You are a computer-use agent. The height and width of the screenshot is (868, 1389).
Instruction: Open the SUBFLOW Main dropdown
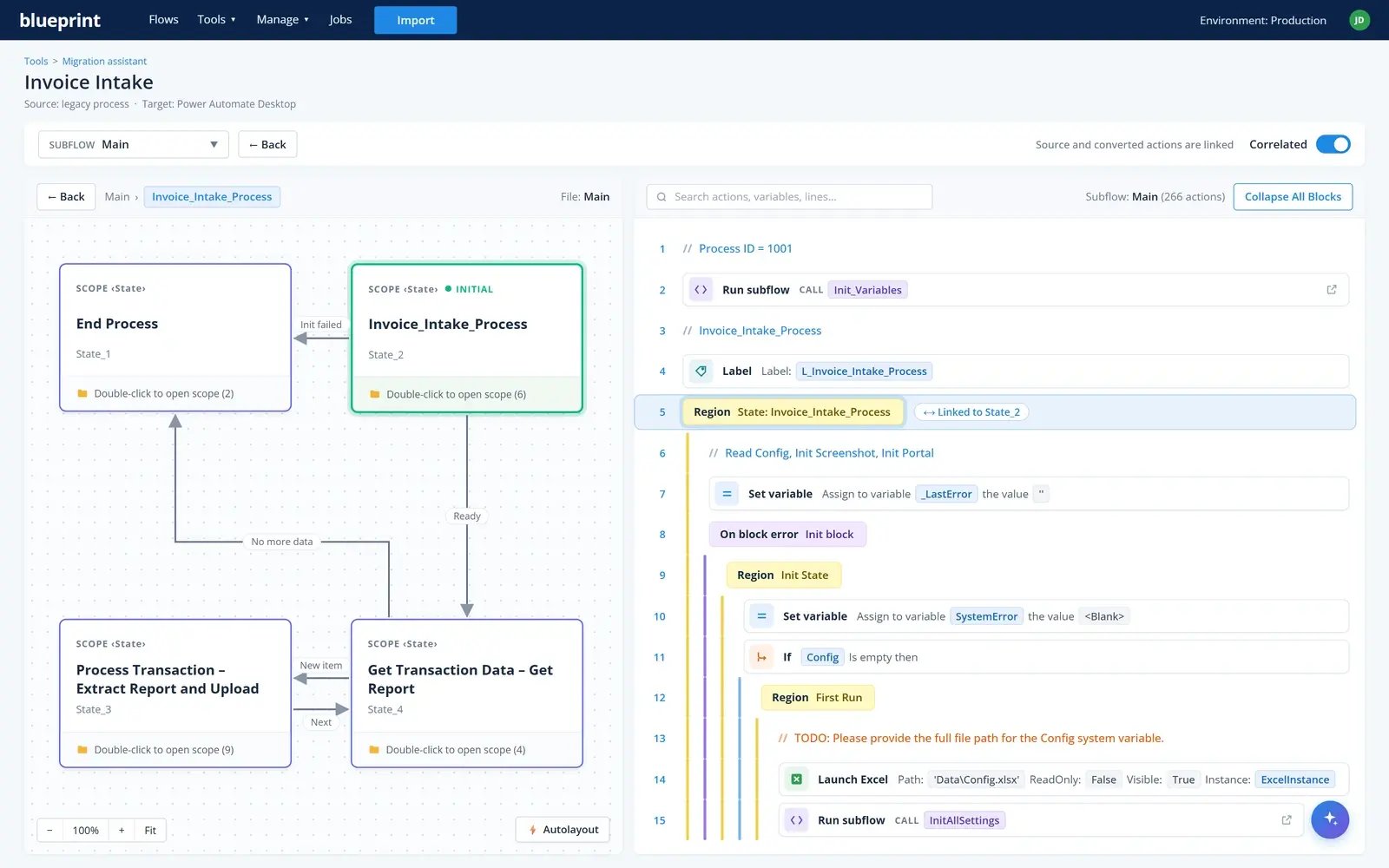pyautogui.click(x=134, y=144)
